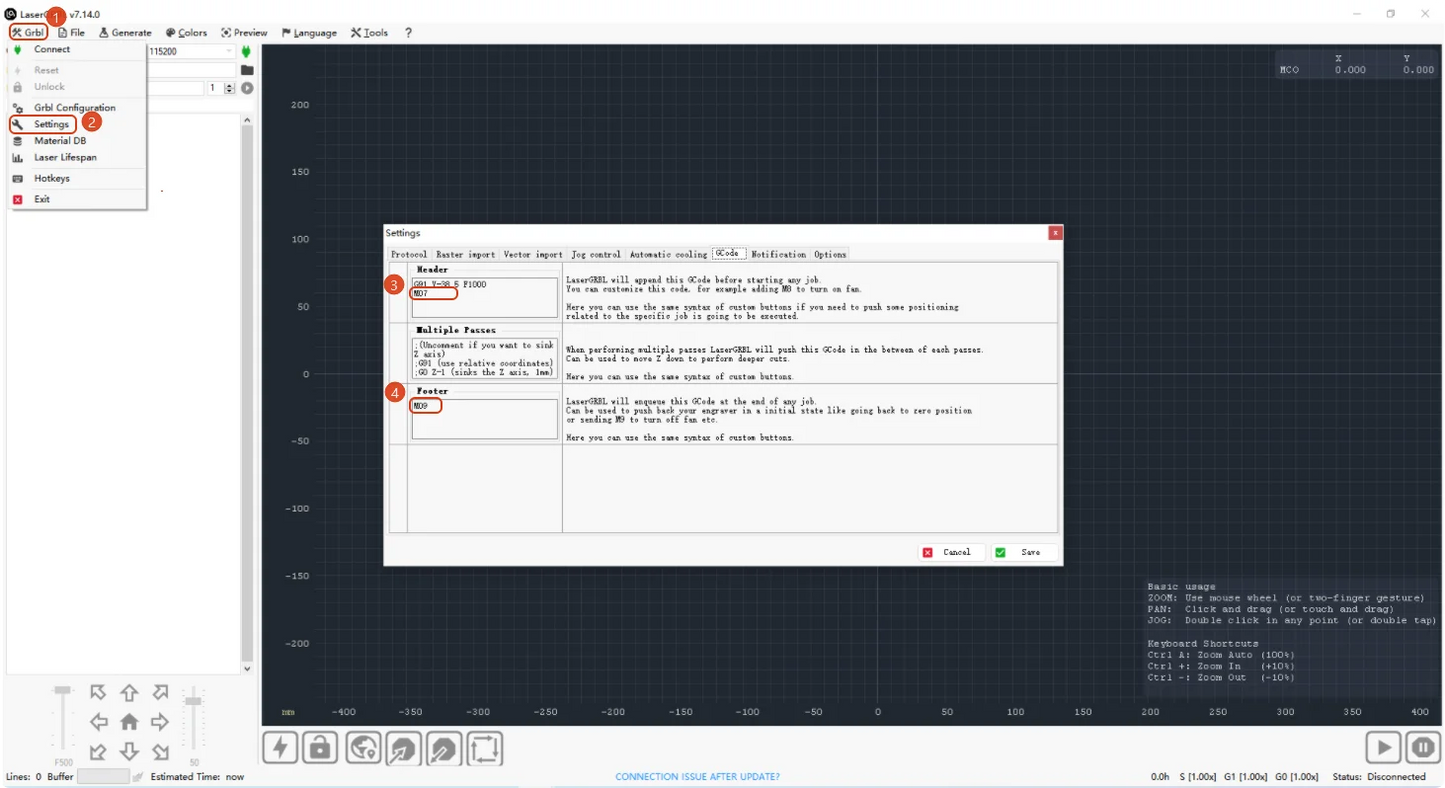Switch to the Vector import tab

533,254
